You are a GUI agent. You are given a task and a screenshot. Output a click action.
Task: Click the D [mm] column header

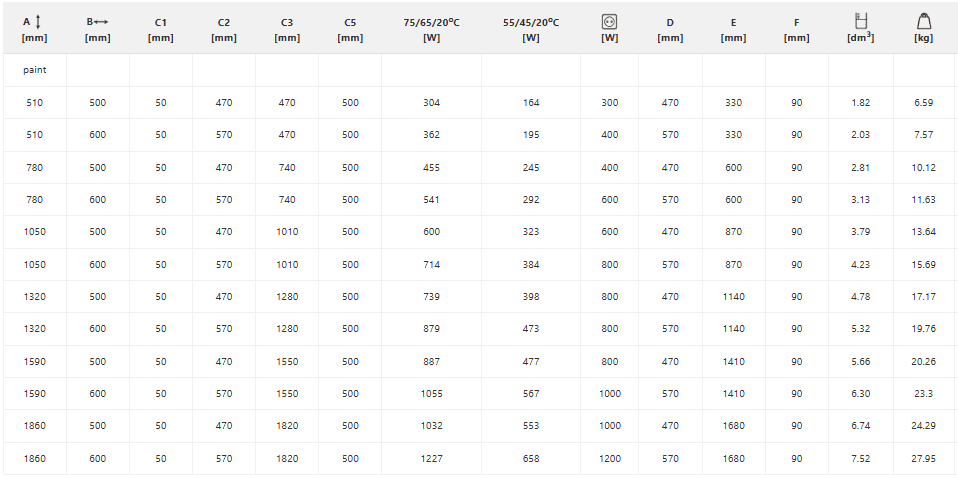point(670,30)
